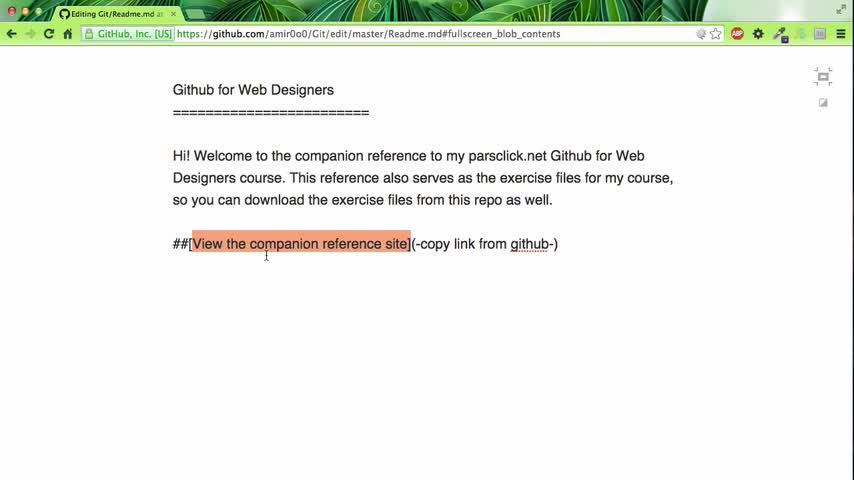The height and width of the screenshot is (480, 854).
Task: Go to the browser home page
Action: tap(67, 34)
